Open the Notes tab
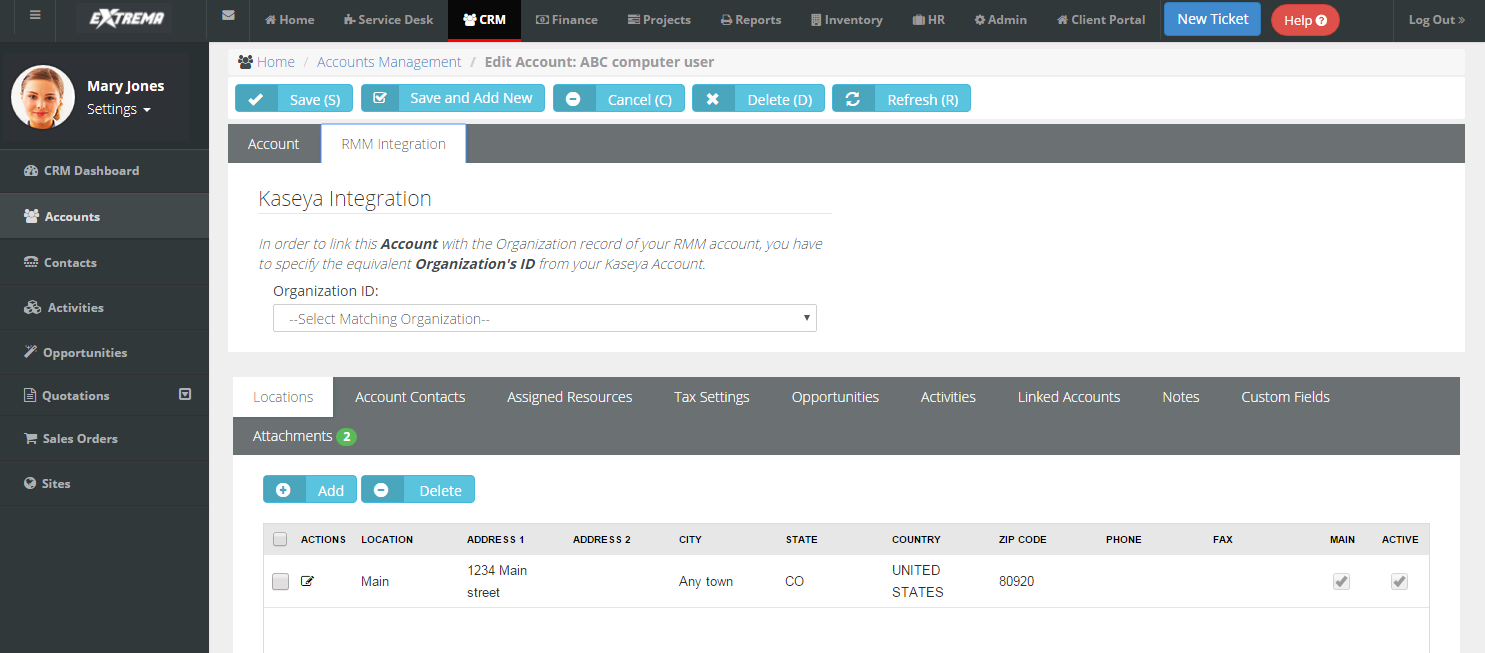The image size is (1485, 653). click(x=1180, y=397)
